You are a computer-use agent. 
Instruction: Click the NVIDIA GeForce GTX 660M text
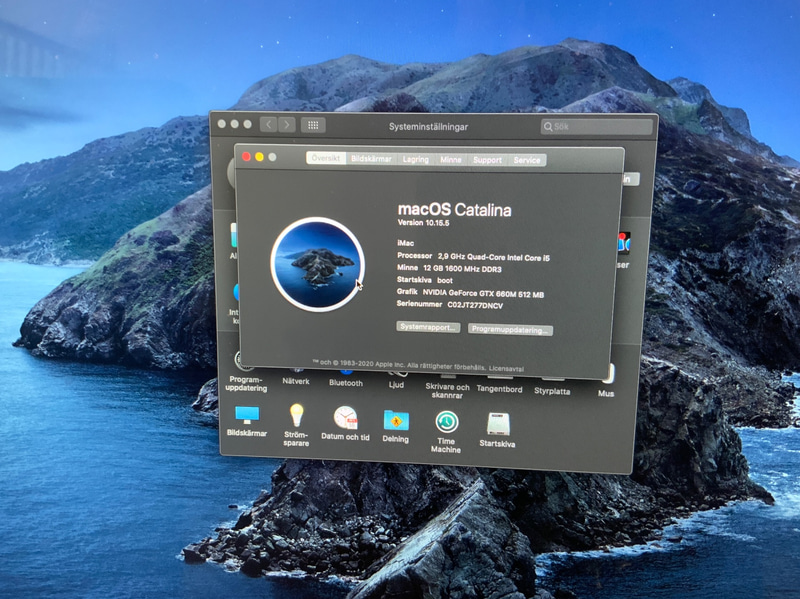(x=483, y=293)
